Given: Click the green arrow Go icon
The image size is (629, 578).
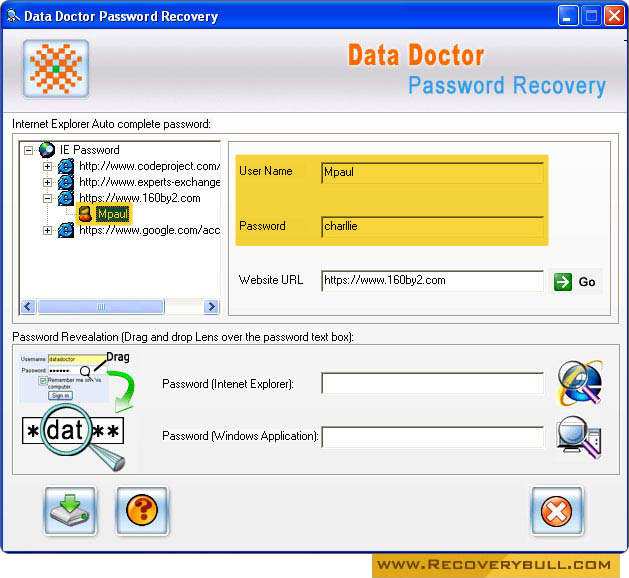Looking at the screenshot, I should (x=563, y=282).
